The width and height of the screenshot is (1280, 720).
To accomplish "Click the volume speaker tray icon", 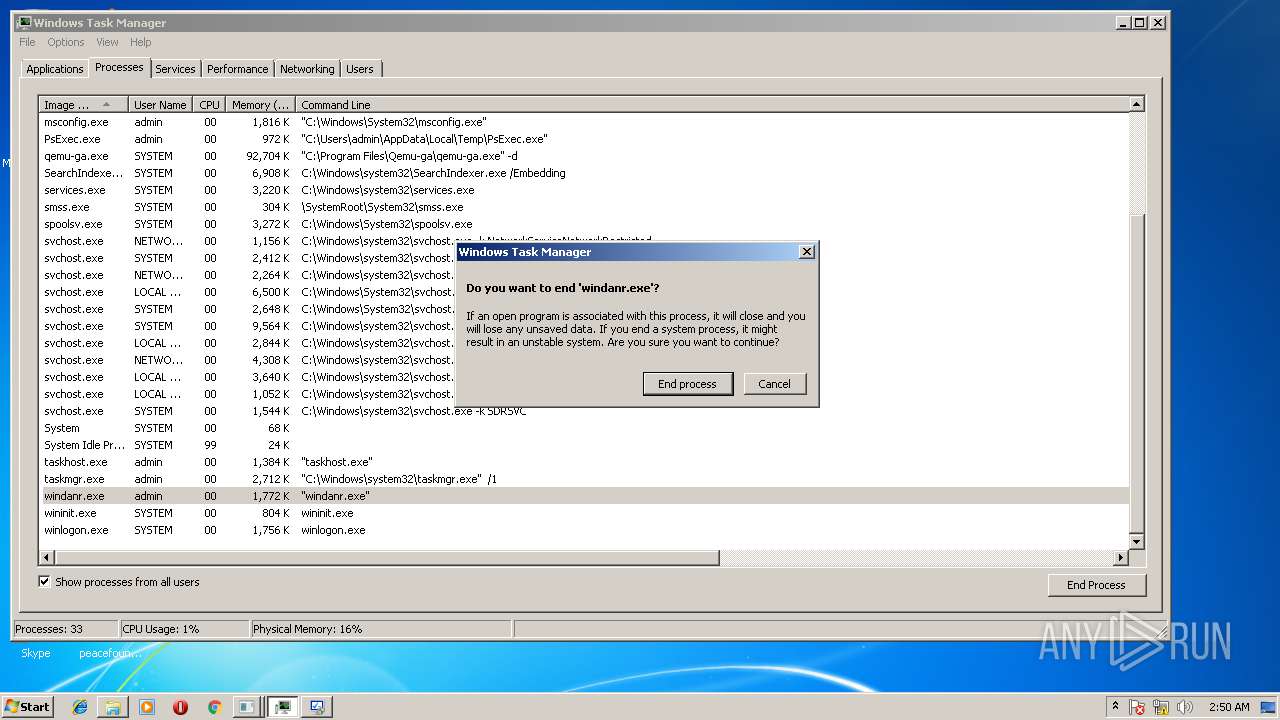I will tap(1185, 707).
